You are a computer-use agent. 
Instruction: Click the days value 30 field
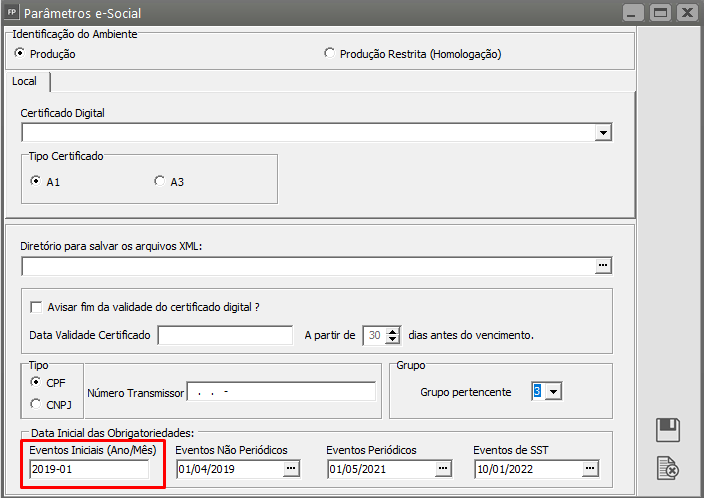point(375,335)
